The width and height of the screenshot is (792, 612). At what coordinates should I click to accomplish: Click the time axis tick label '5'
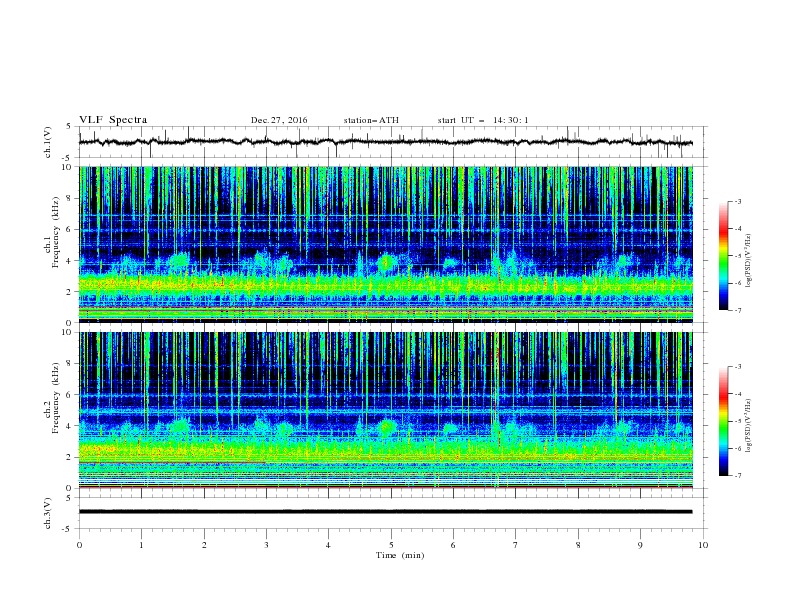[391, 545]
